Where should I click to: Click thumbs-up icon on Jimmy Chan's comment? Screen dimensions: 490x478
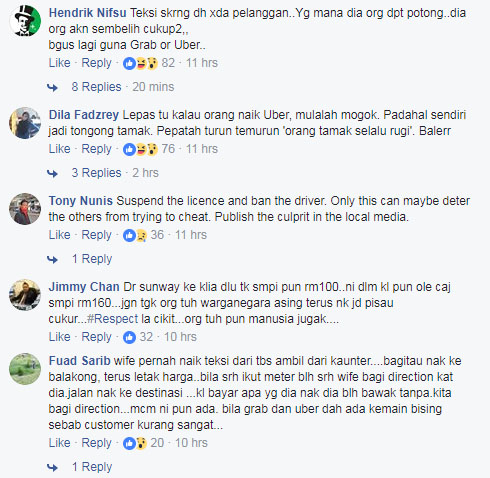(129, 337)
